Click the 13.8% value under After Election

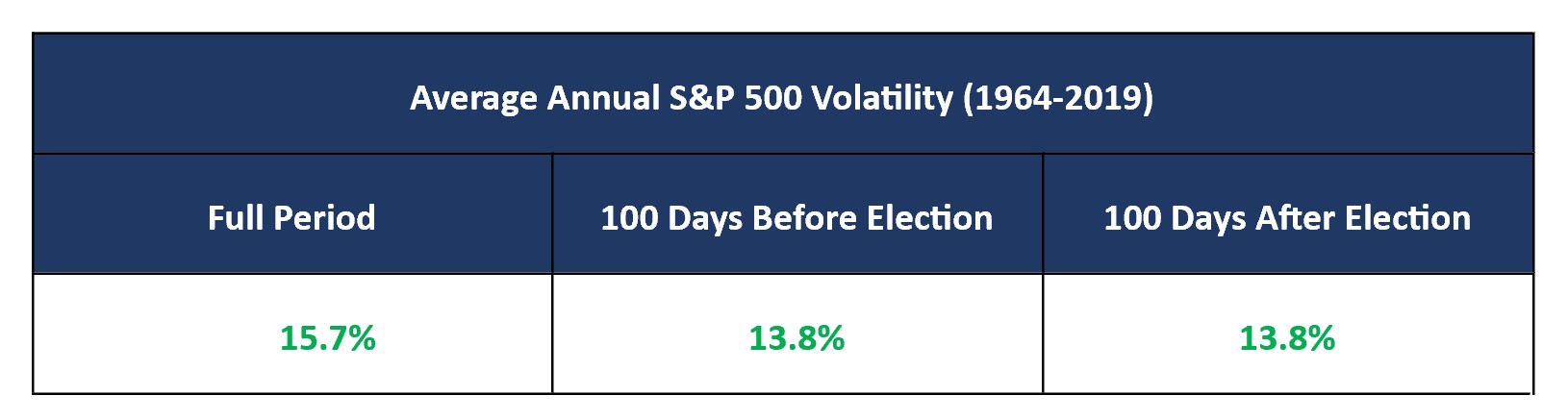(x=1287, y=338)
